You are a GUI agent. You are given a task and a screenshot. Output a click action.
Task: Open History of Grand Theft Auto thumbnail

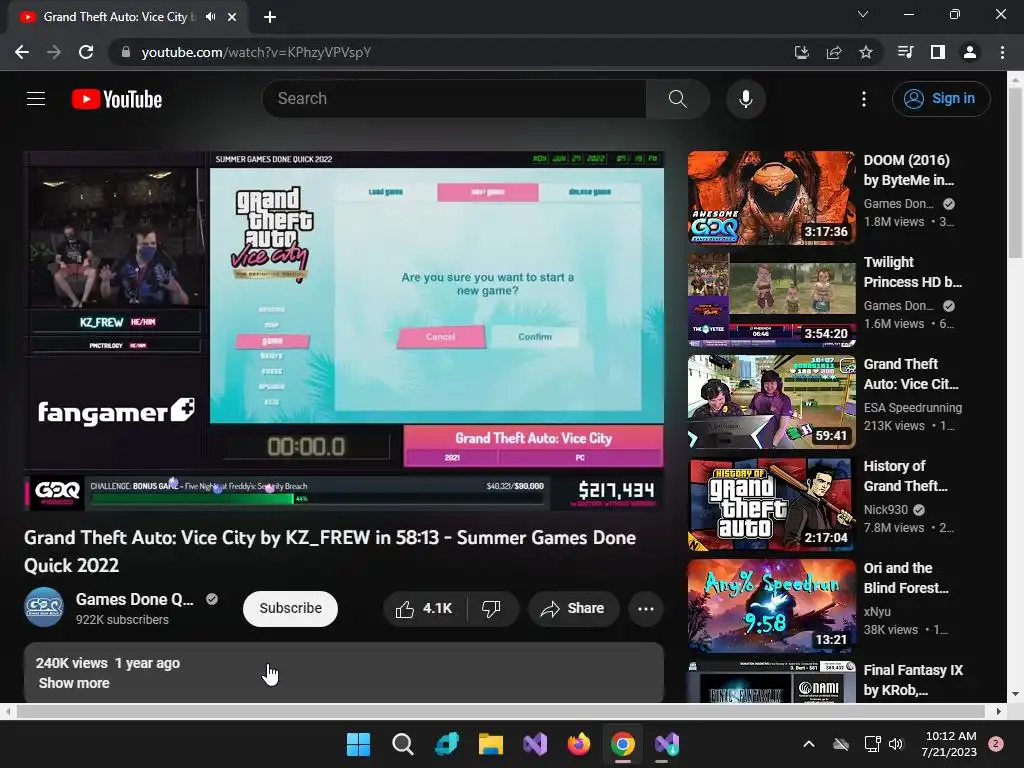pyautogui.click(x=771, y=504)
